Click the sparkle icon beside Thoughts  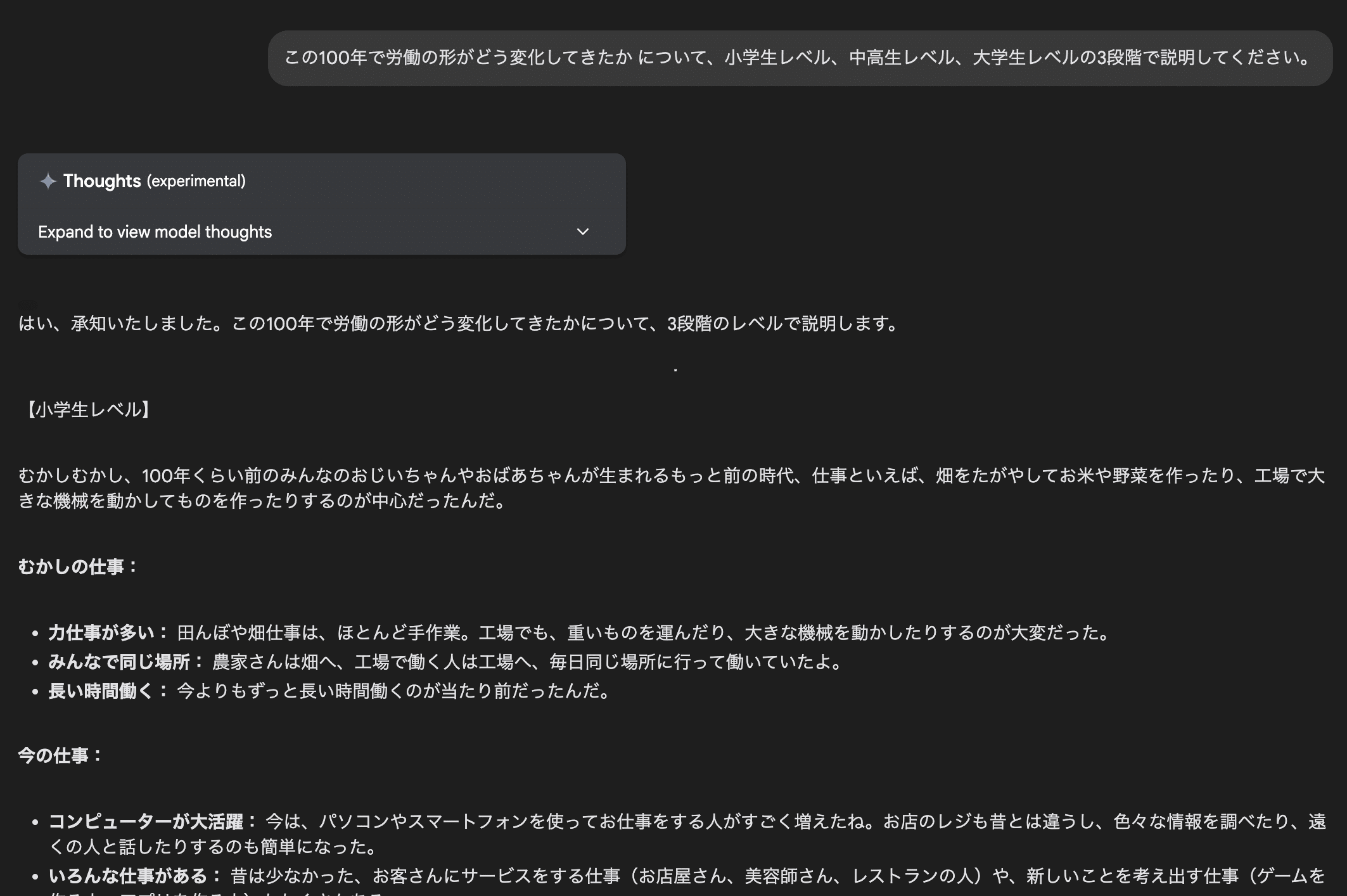coord(48,181)
